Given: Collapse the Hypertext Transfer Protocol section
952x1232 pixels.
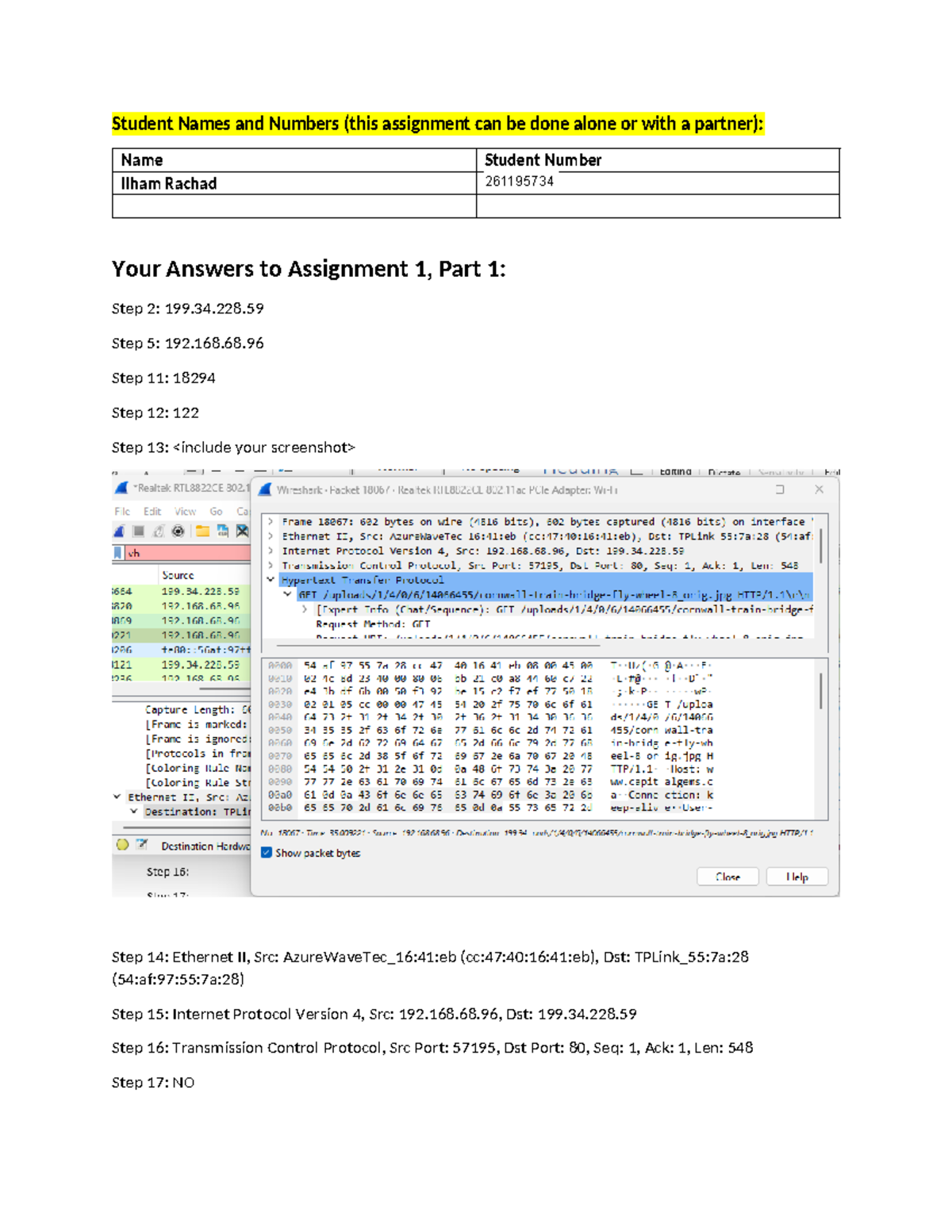Looking at the screenshot, I should point(272,580).
